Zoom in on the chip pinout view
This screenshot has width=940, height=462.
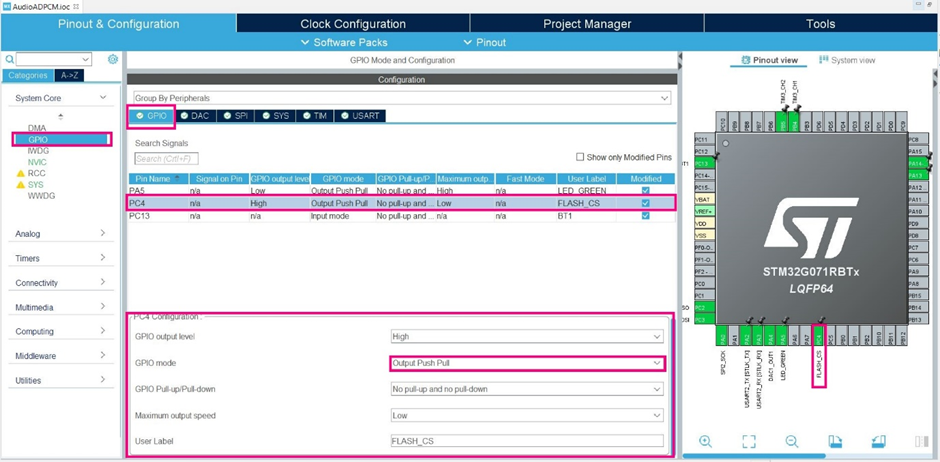point(706,442)
